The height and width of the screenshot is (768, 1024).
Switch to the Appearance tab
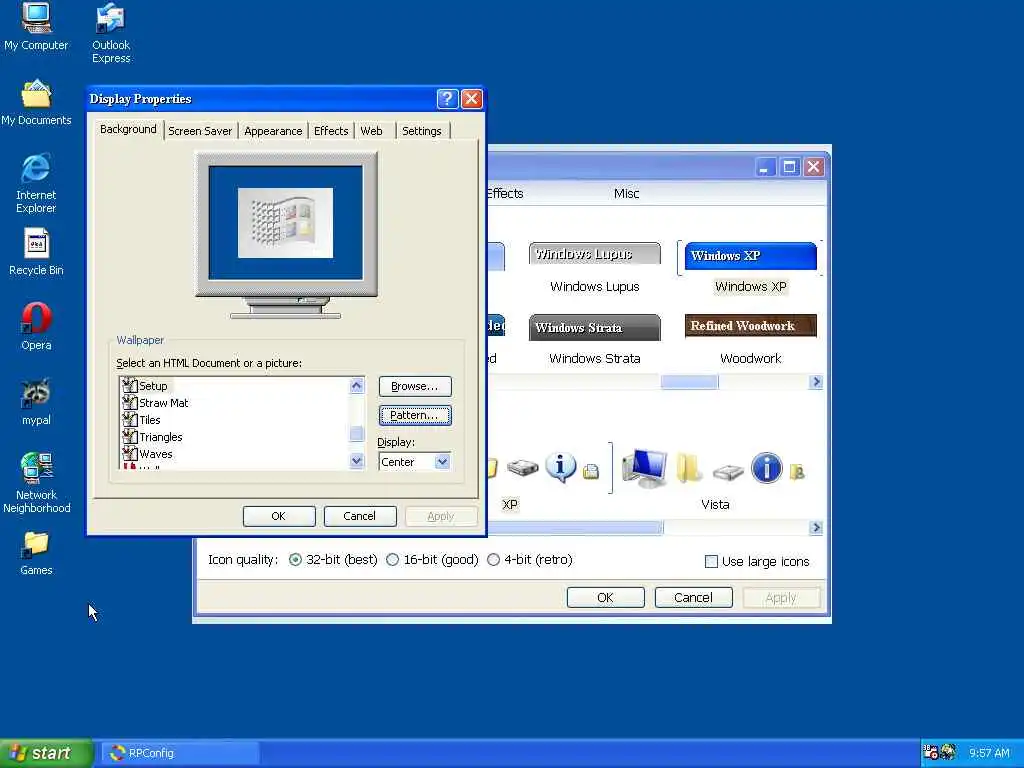[x=273, y=131]
